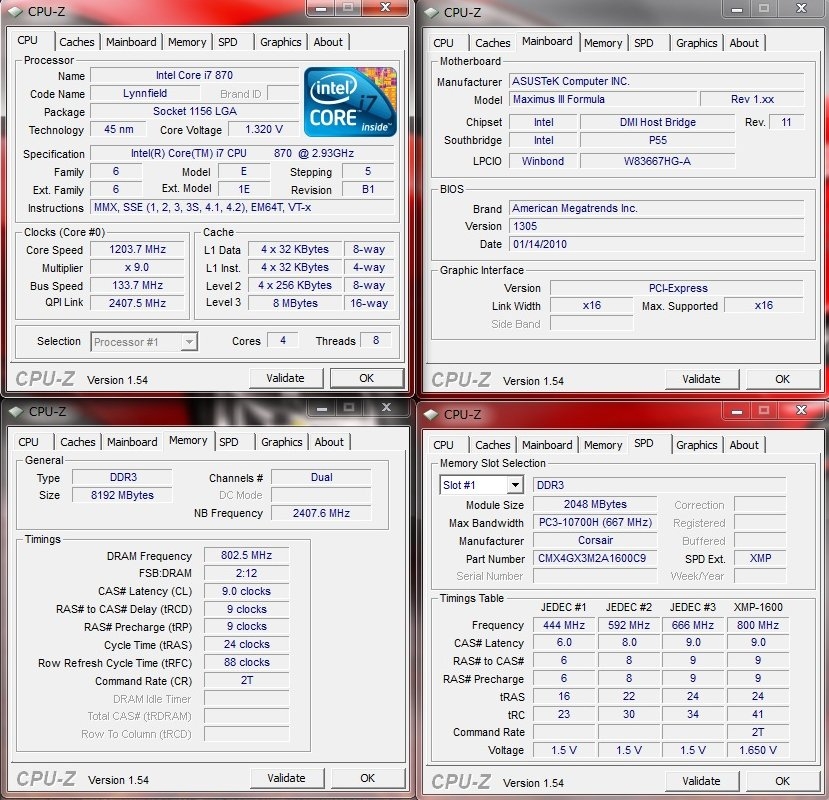The width and height of the screenshot is (829, 800).
Task: Open Mainboard tab in the Memory window
Action: (x=132, y=442)
